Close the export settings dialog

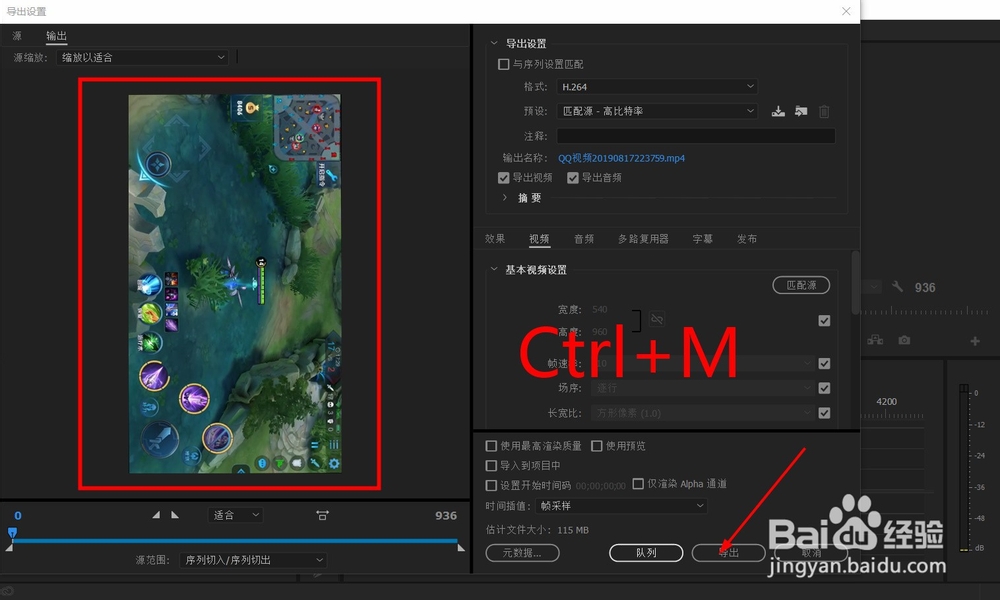pyautogui.click(x=846, y=11)
